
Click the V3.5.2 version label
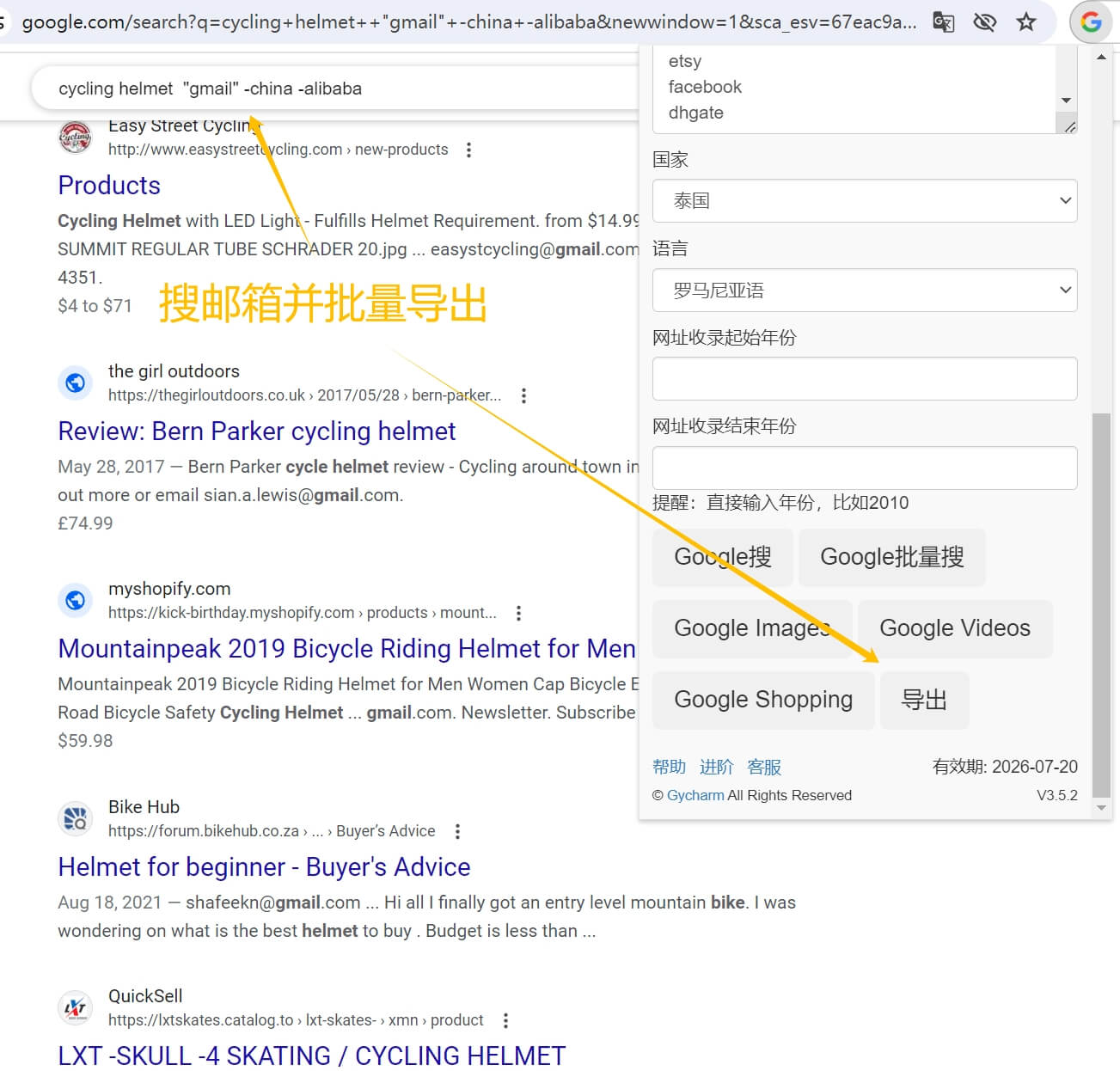[1056, 795]
